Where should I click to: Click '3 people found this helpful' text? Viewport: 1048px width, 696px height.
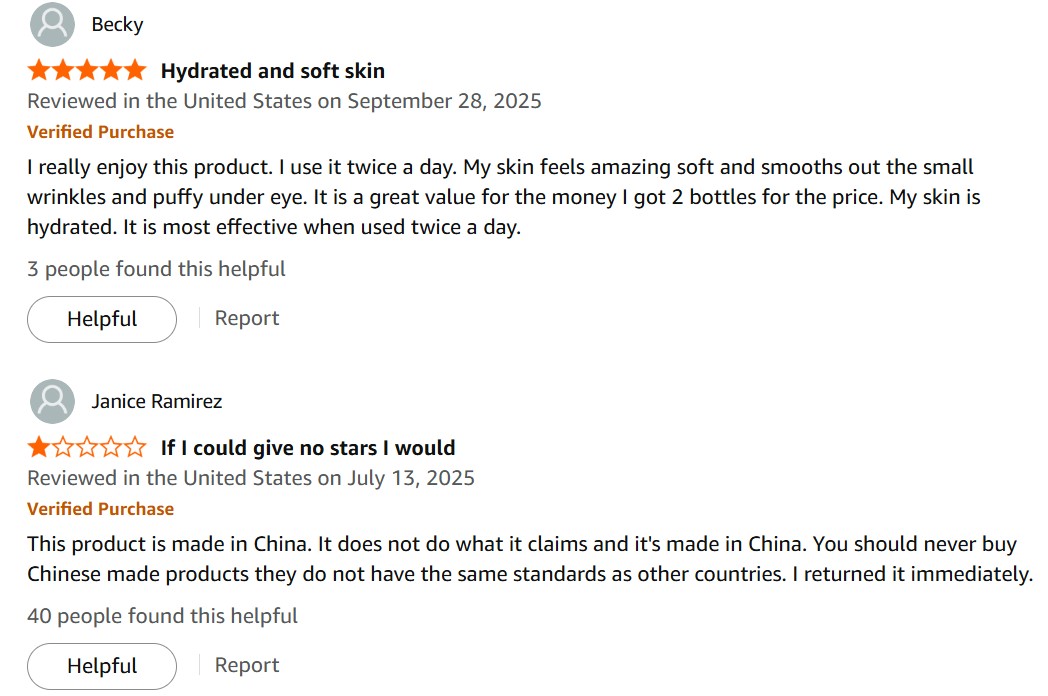(x=156, y=269)
